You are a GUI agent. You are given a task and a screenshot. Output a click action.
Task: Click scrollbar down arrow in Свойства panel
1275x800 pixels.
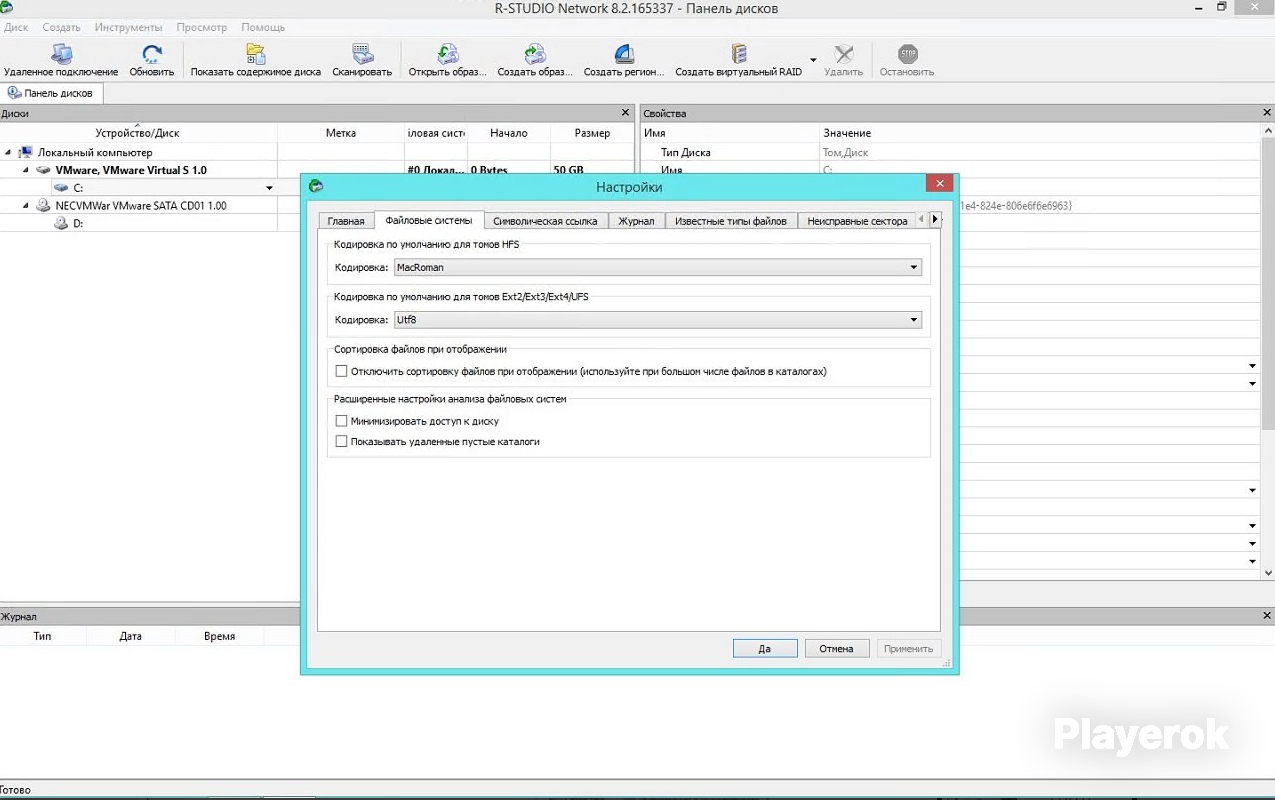click(1269, 573)
